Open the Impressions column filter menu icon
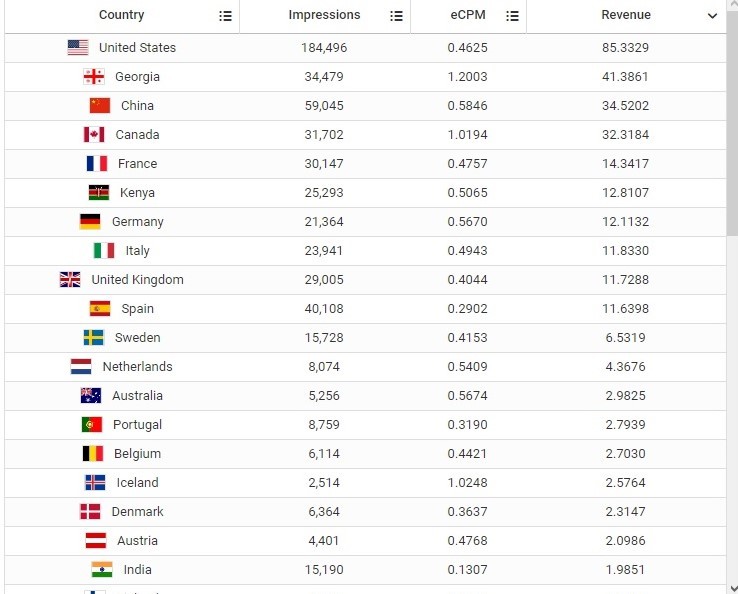The width and height of the screenshot is (738, 594). click(x=396, y=16)
